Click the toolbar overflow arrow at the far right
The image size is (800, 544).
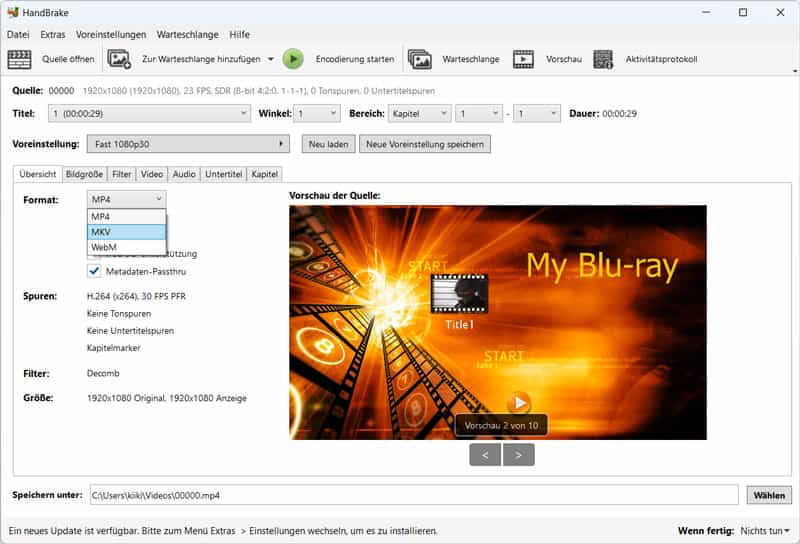point(795,71)
